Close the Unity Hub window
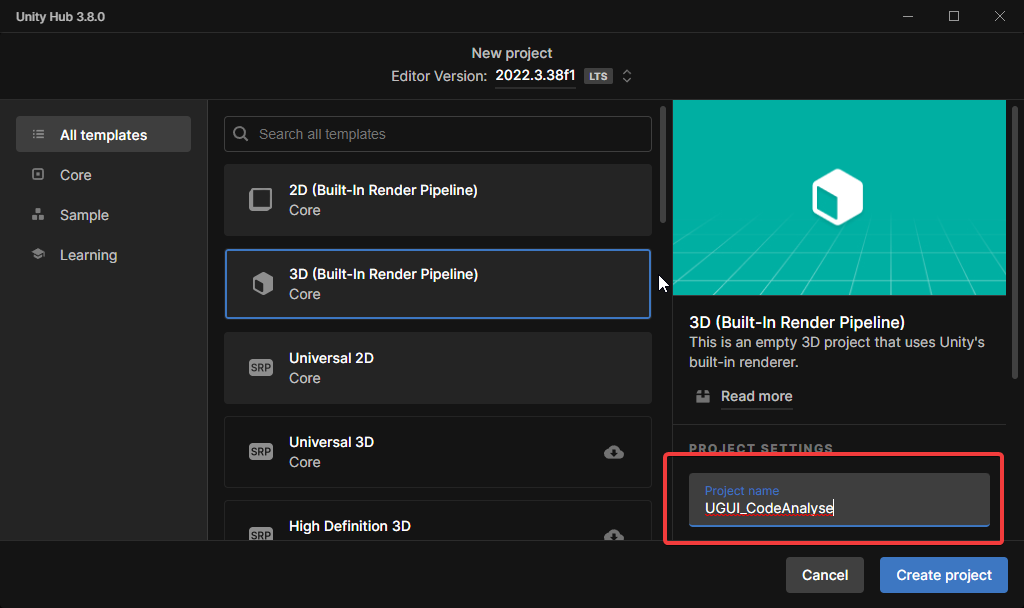This screenshot has width=1024, height=608. coord(1000,16)
